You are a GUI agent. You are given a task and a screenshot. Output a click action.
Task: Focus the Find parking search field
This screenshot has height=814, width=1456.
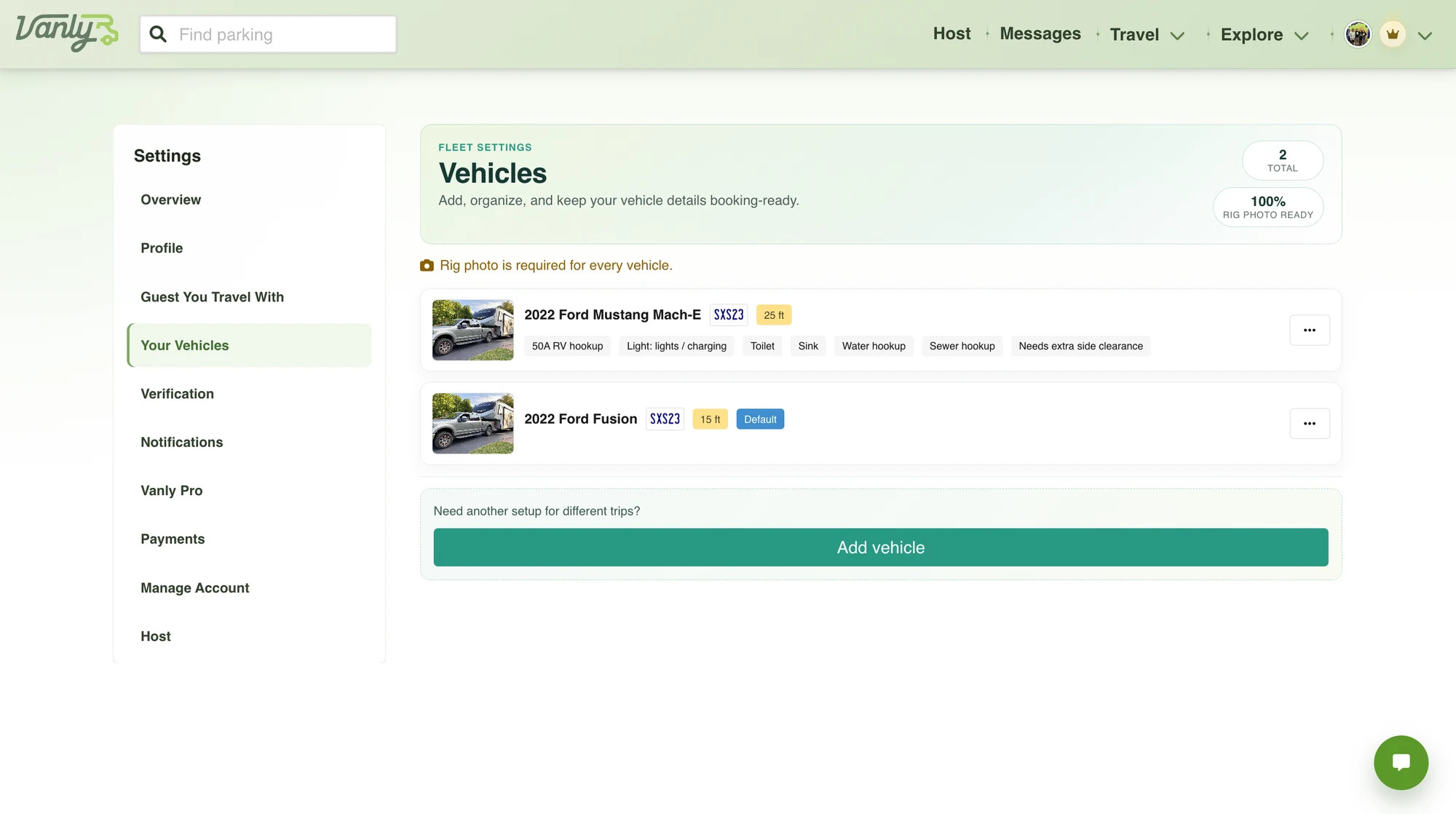pos(268,34)
